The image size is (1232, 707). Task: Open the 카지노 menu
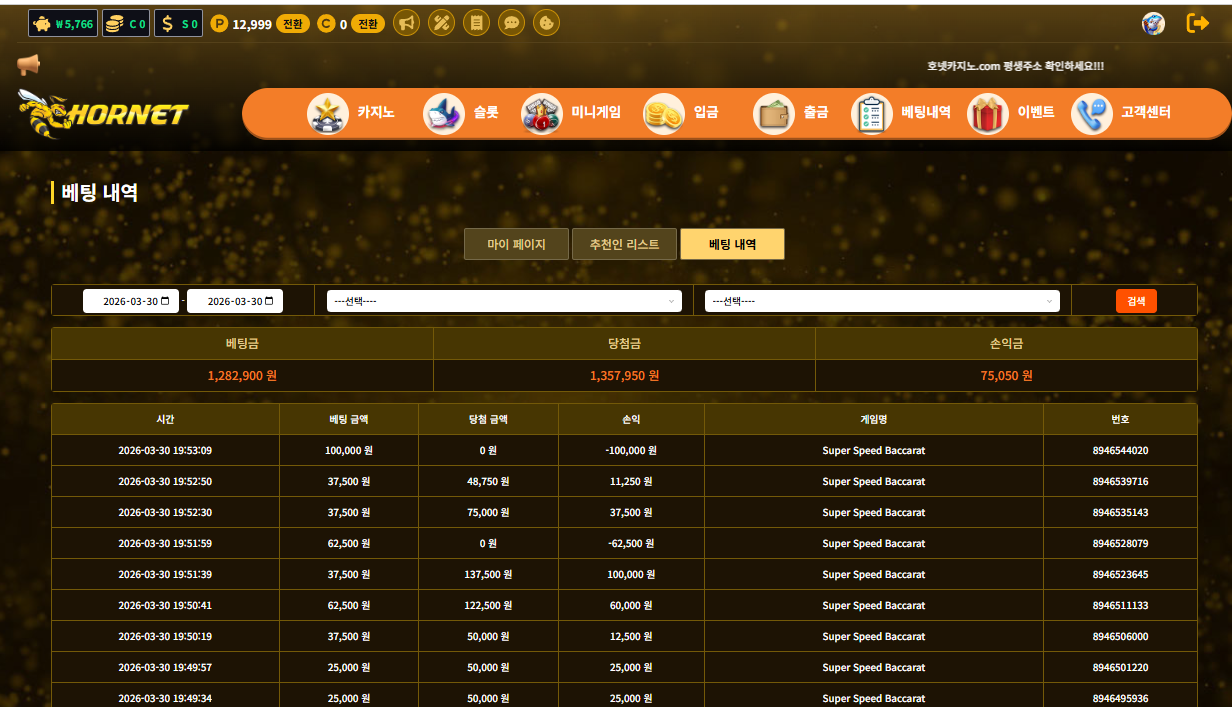click(352, 113)
